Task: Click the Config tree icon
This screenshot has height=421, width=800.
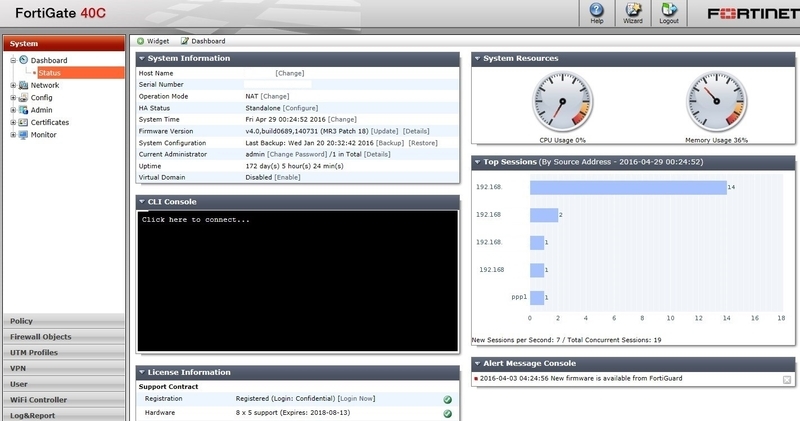Action: click(23, 97)
